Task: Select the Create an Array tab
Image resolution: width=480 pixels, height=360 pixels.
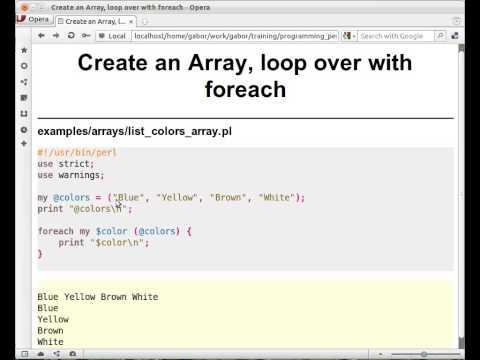Action: [95, 22]
